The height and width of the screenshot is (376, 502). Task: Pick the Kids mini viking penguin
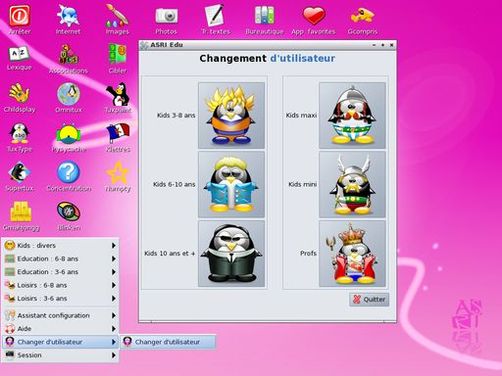click(x=352, y=184)
